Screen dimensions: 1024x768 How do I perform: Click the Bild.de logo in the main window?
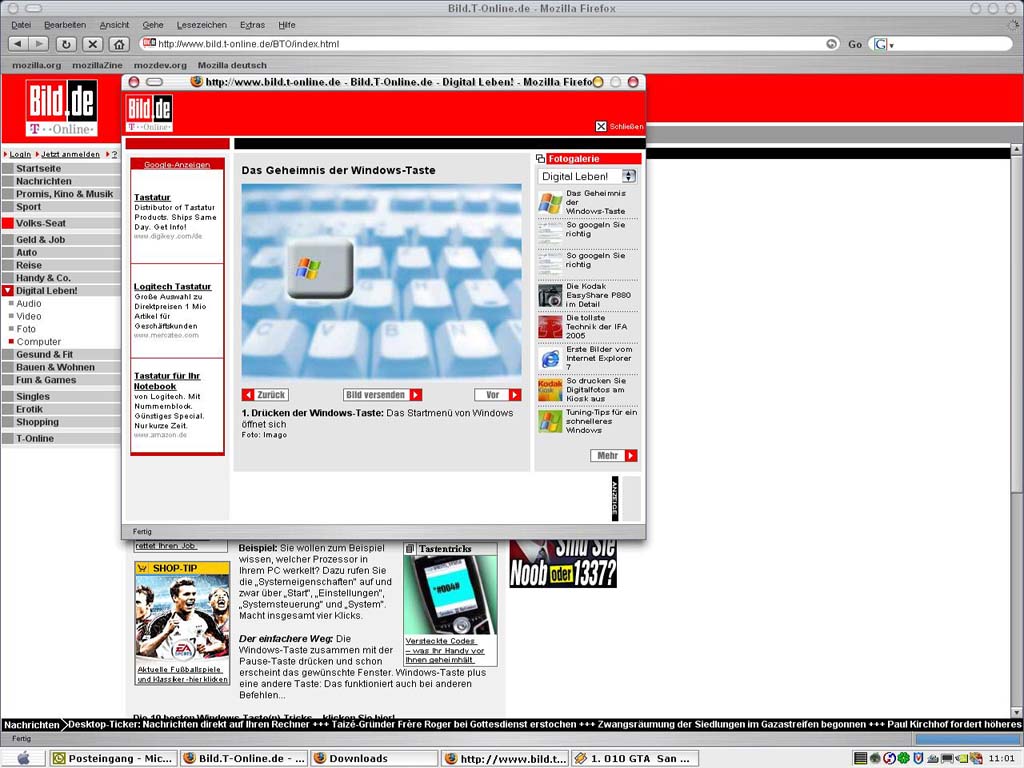coord(61,108)
